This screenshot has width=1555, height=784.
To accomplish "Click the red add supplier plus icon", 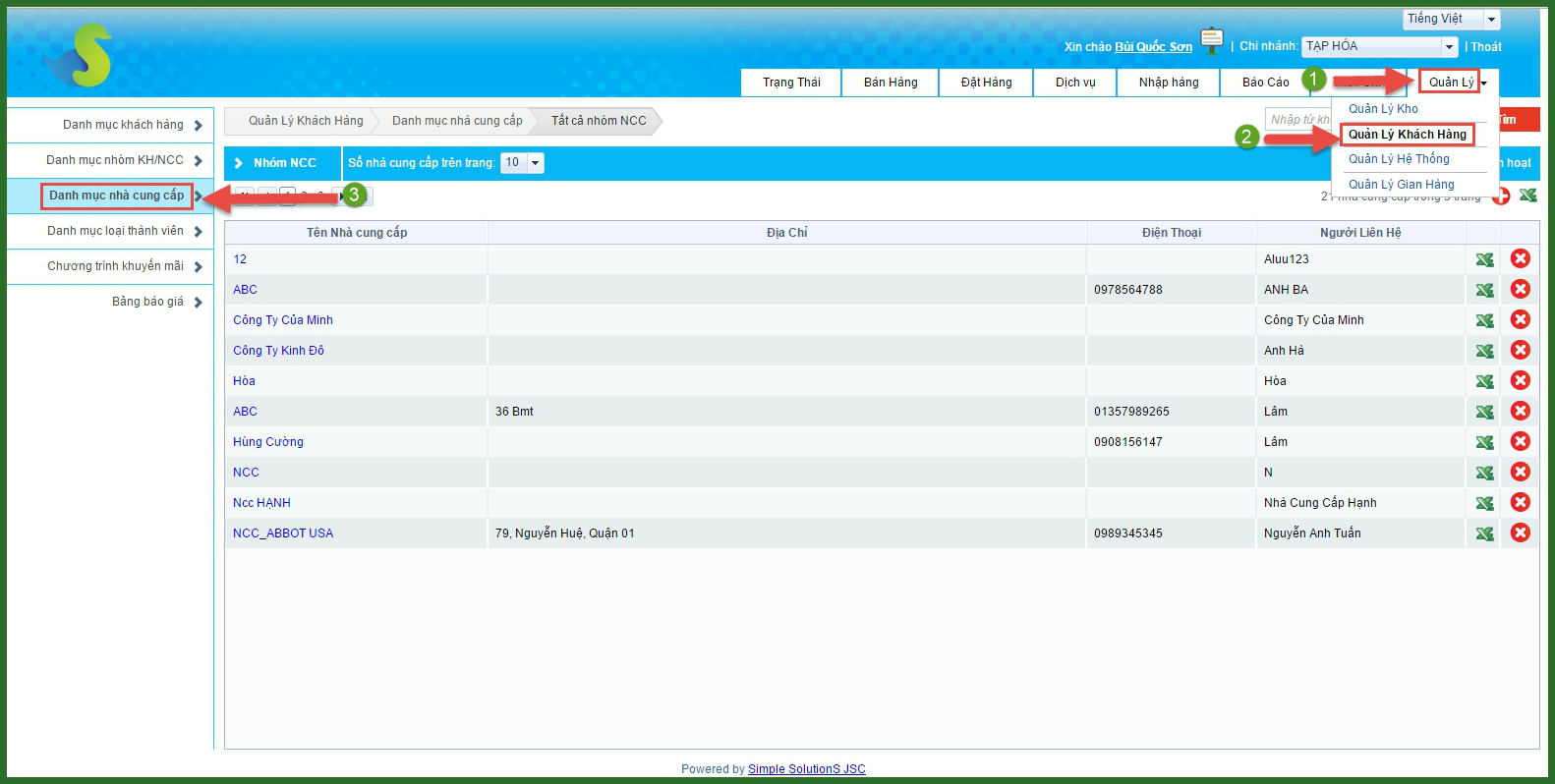I will [1501, 196].
